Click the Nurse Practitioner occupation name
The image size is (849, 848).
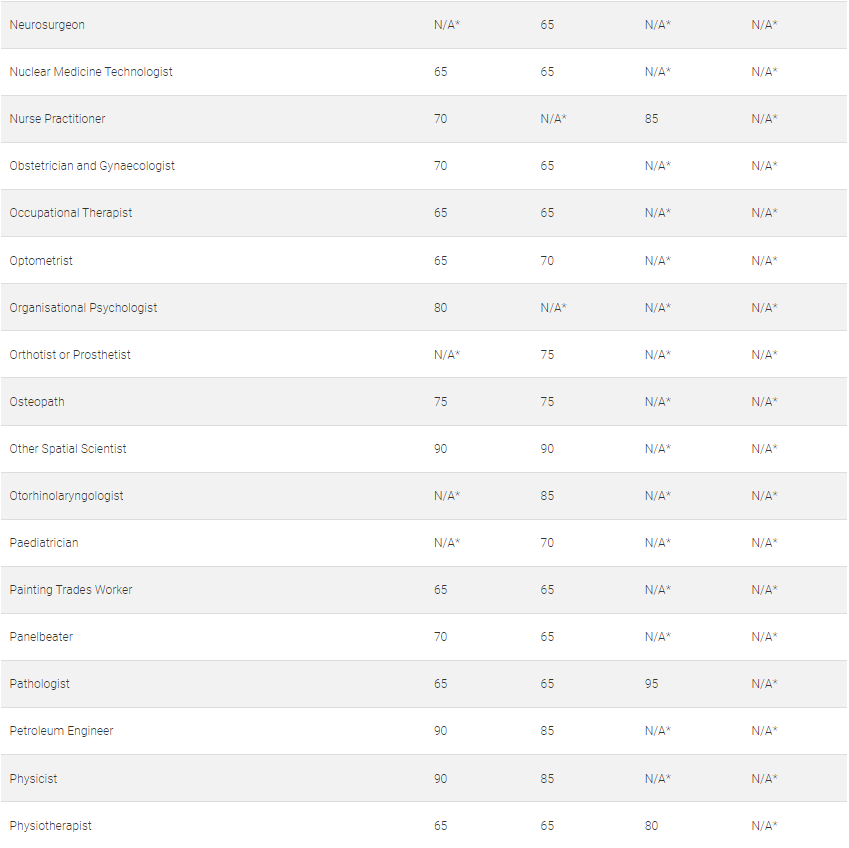57,119
